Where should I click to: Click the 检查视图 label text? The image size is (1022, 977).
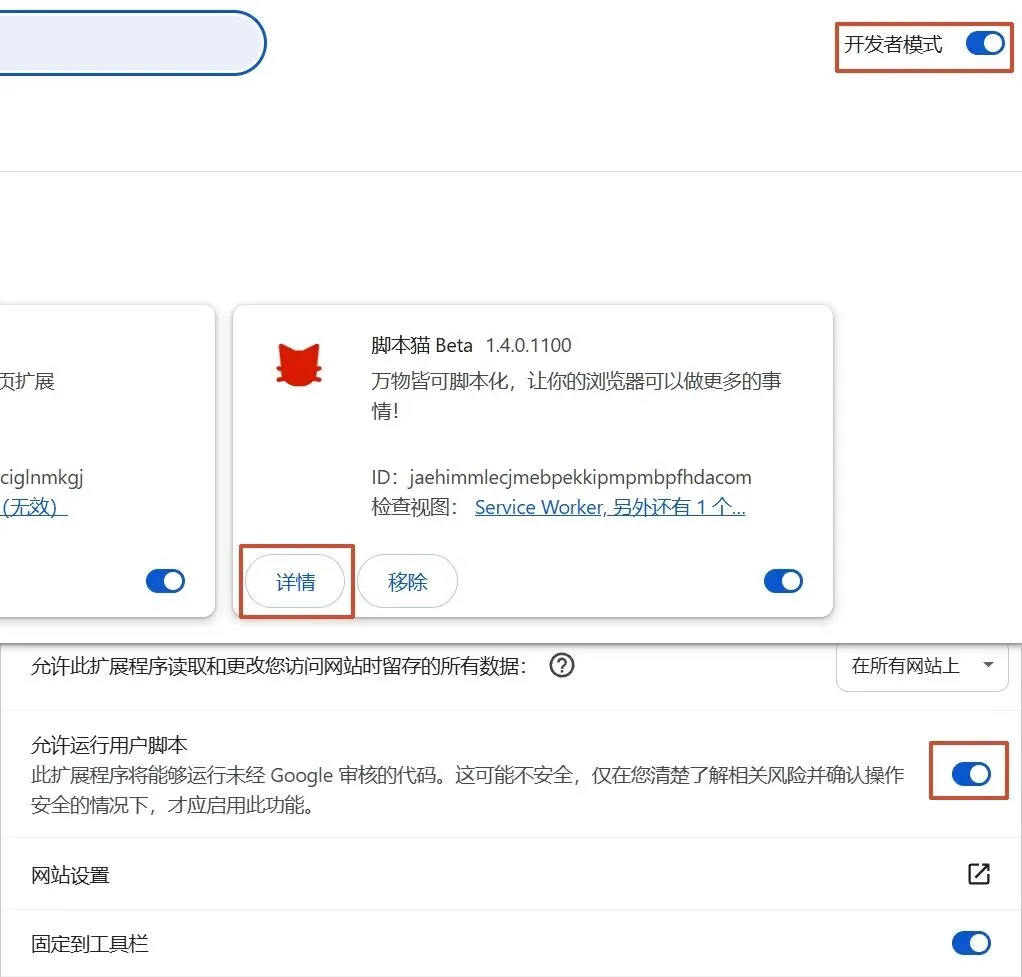[416, 506]
